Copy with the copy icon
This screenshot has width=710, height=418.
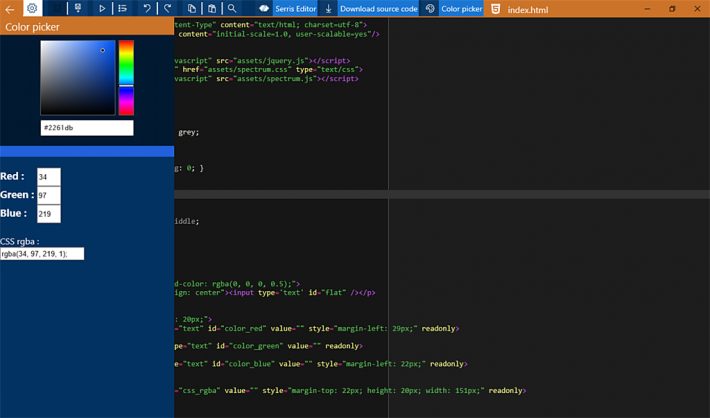192,8
